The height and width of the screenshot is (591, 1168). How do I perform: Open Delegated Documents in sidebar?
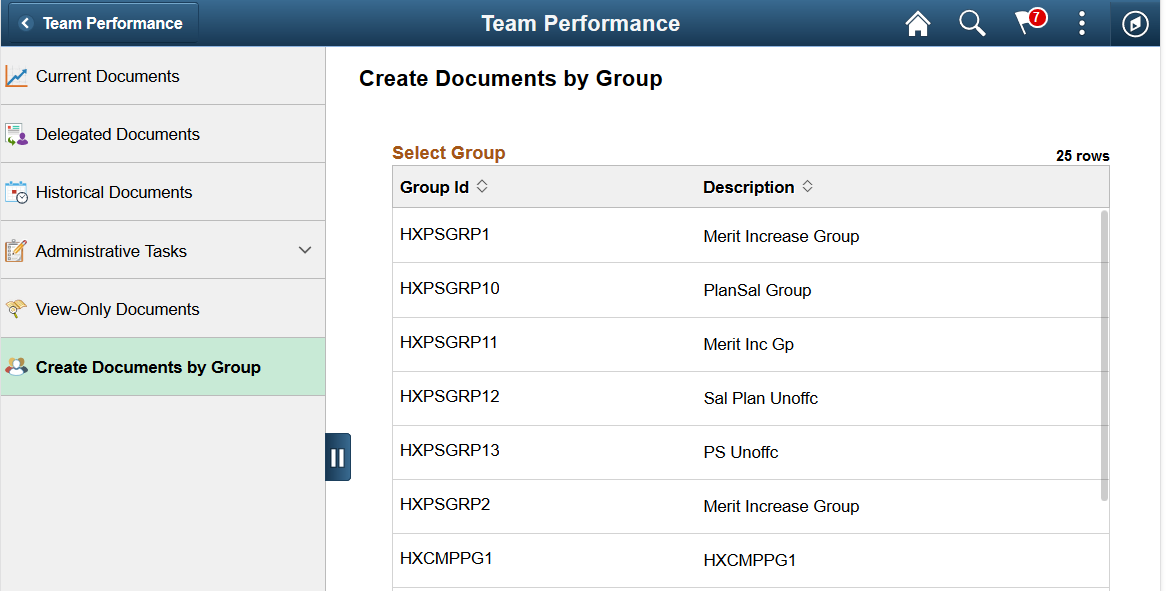[x=162, y=134]
